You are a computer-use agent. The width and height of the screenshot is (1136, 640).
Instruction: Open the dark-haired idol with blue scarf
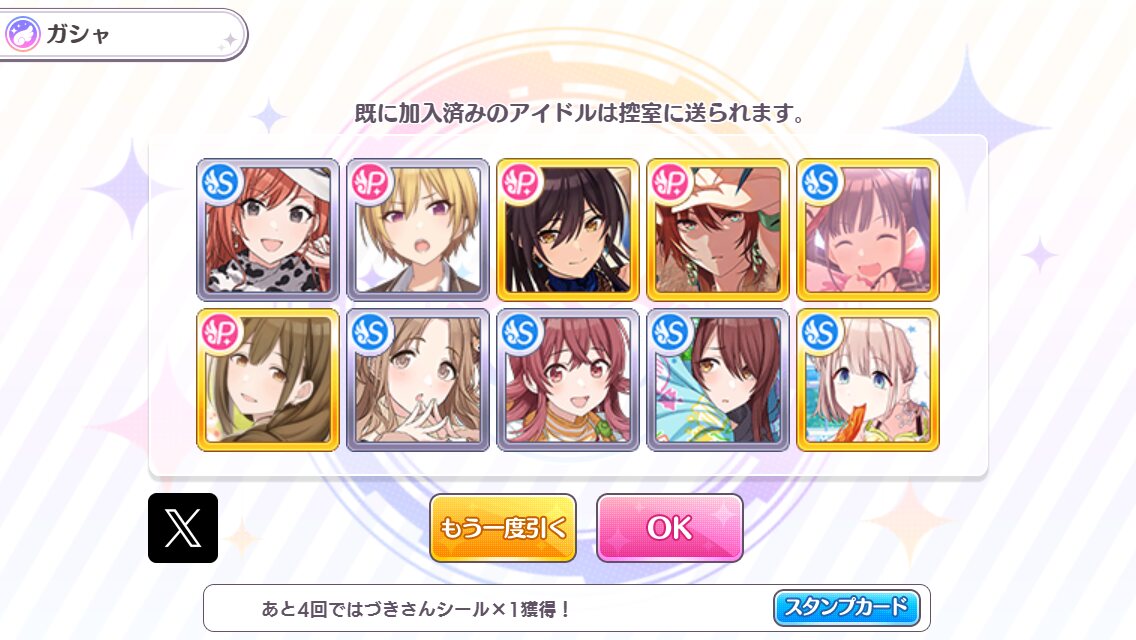point(568,230)
